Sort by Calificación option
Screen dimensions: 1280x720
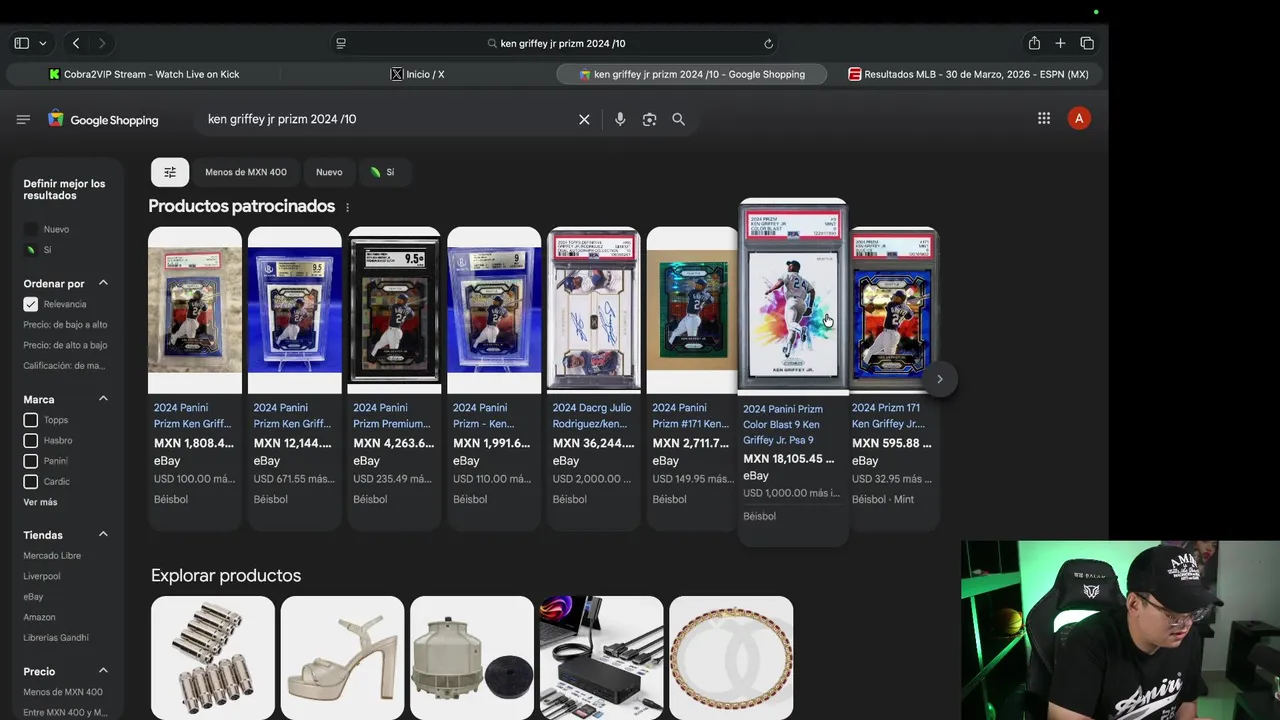pos(64,366)
